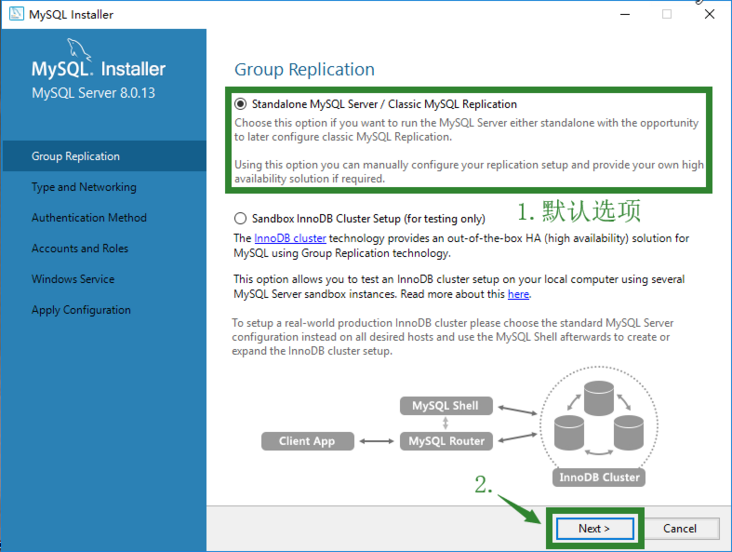The image size is (732, 552).
Task: Follow the 'here' read more link
Action: (518, 294)
